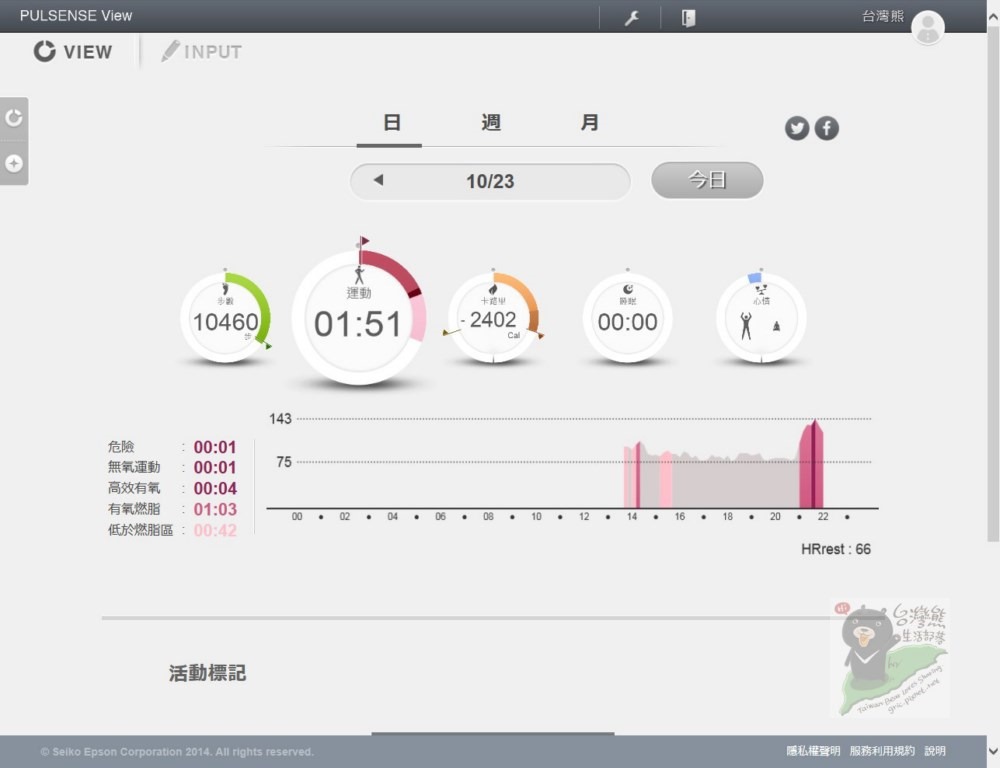
Task: Click the PULSENSE View title
Action: click(x=76, y=16)
